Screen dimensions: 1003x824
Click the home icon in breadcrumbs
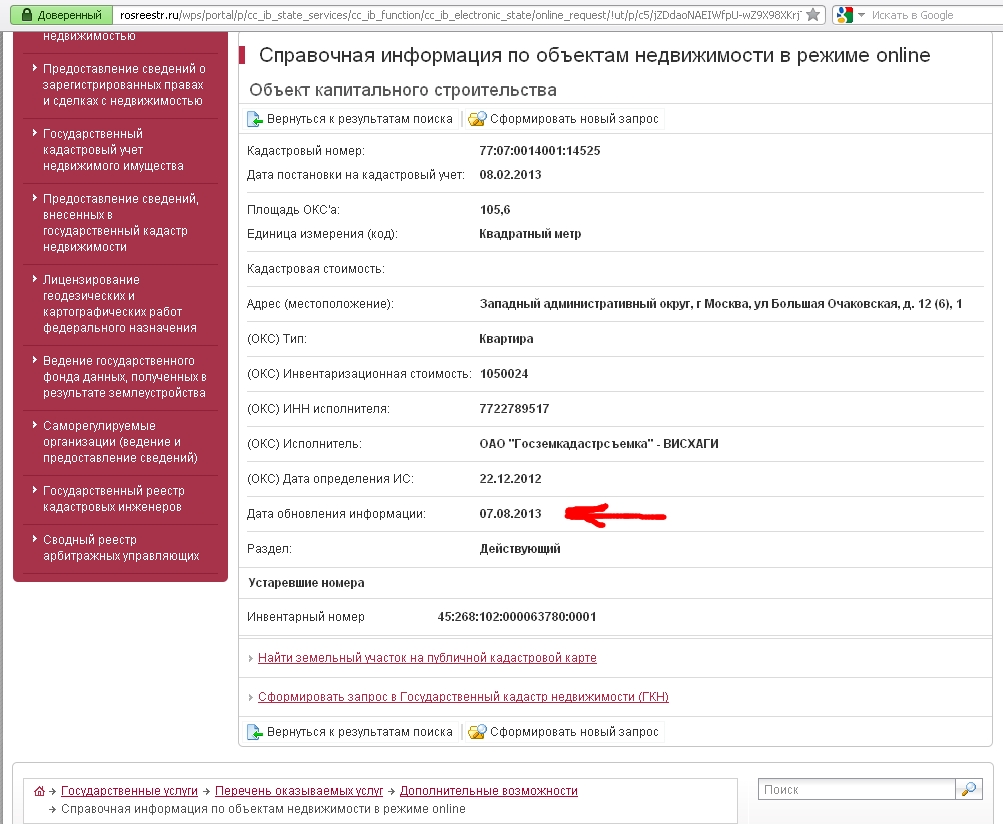pos(39,791)
